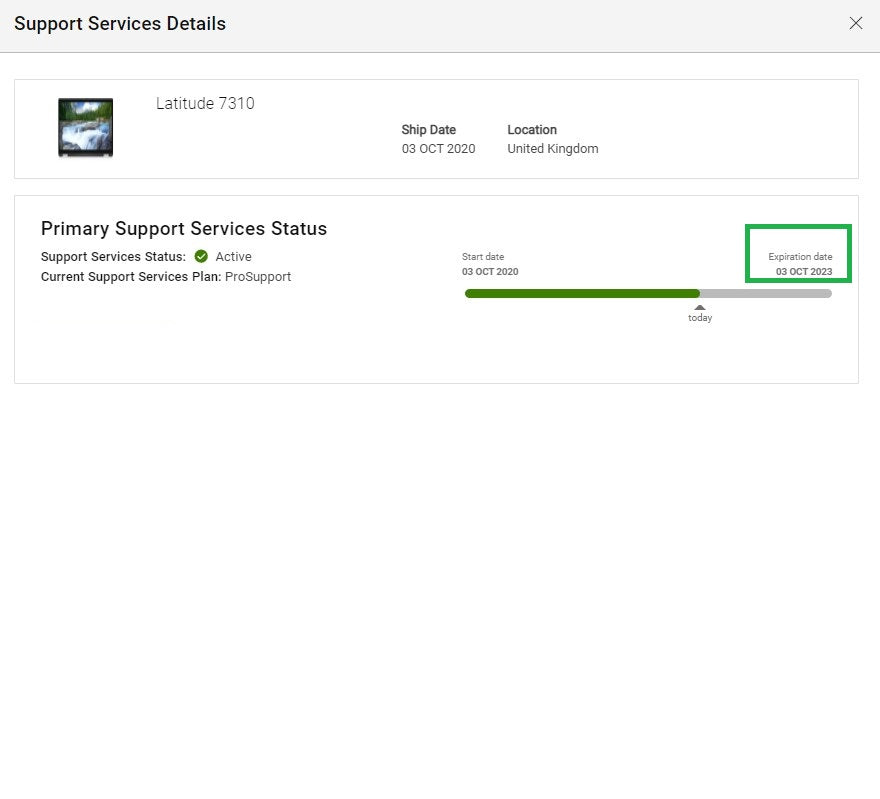Click the Current Support Services Plan label

pos(130,277)
